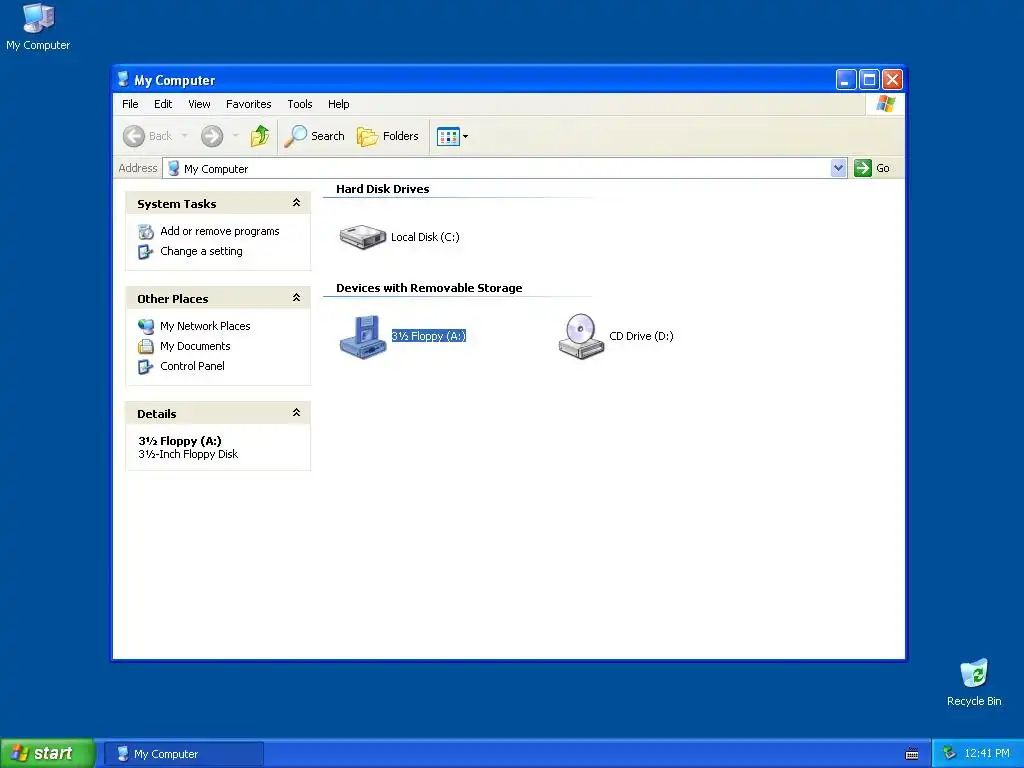Screen dimensions: 1024x768
Task: Close the My Computer window
Action: pos(892,80)
